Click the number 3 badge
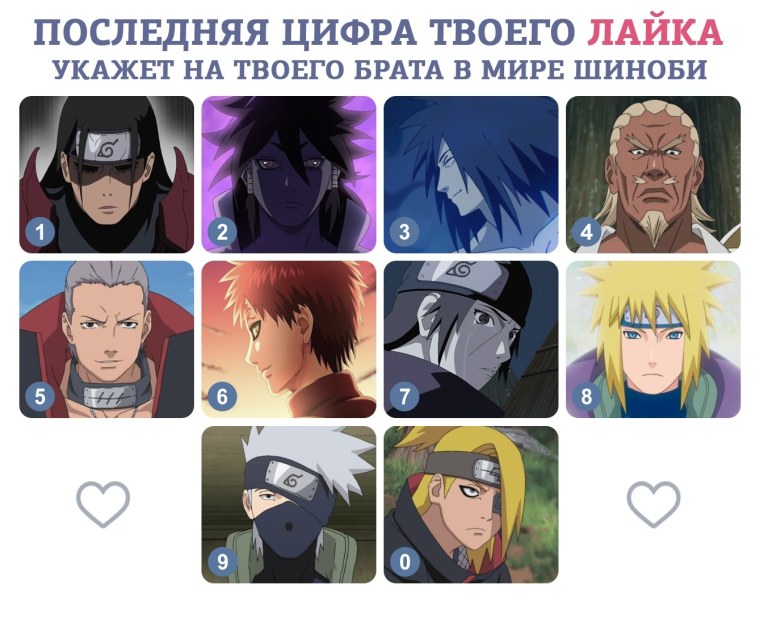Image resolution: width=760 pixels, height=618 pixels. tap(404, 232)
